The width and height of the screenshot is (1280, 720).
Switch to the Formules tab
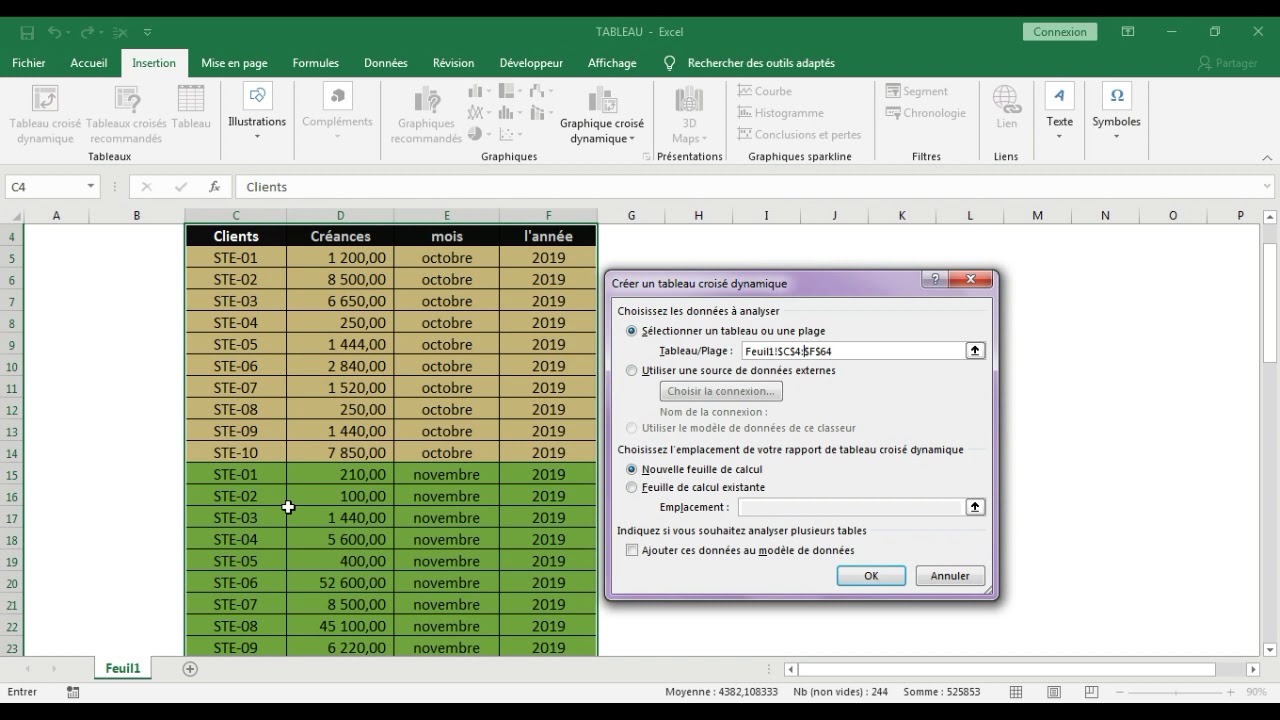(x=315, y=63)
